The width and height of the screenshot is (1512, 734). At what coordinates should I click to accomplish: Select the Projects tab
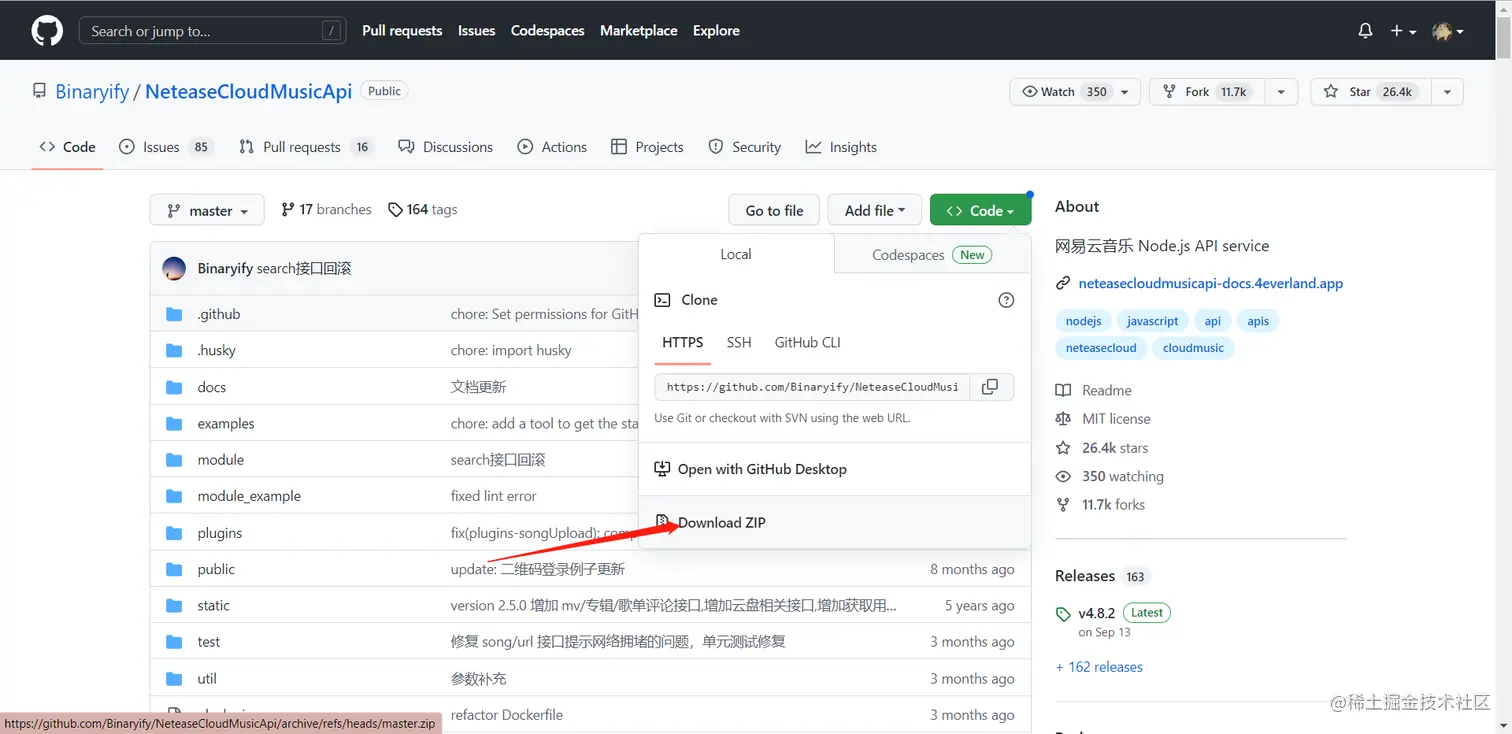pyautogui.click(x=647, y=147)
